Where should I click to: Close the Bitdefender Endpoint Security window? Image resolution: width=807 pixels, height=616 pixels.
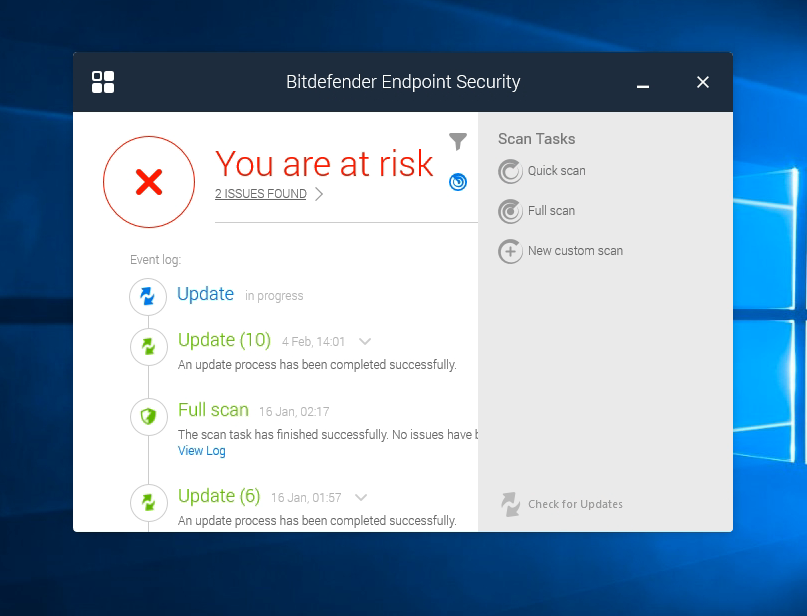coord(703,82)
